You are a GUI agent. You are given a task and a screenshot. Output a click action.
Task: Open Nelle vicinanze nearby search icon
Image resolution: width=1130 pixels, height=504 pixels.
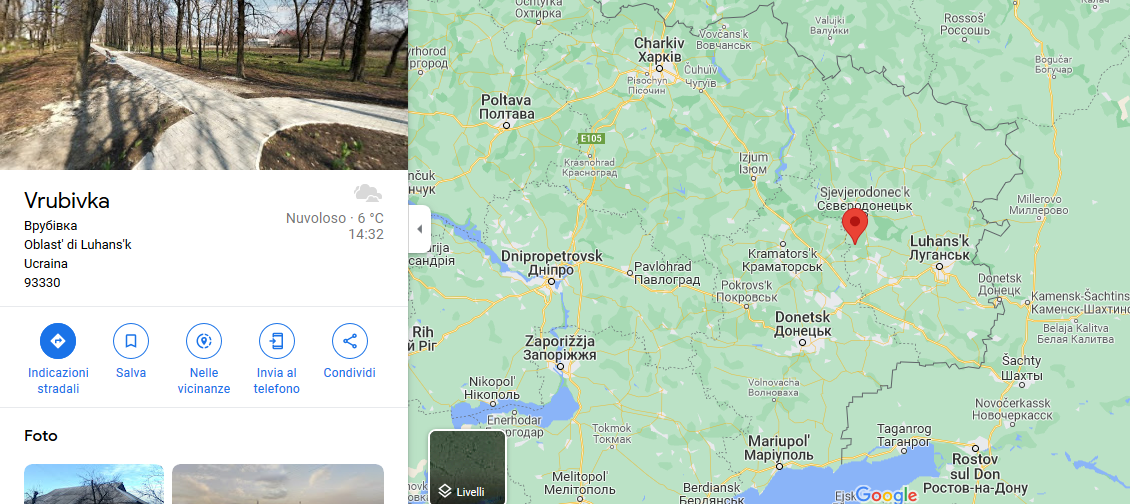[x=204, y=341]
